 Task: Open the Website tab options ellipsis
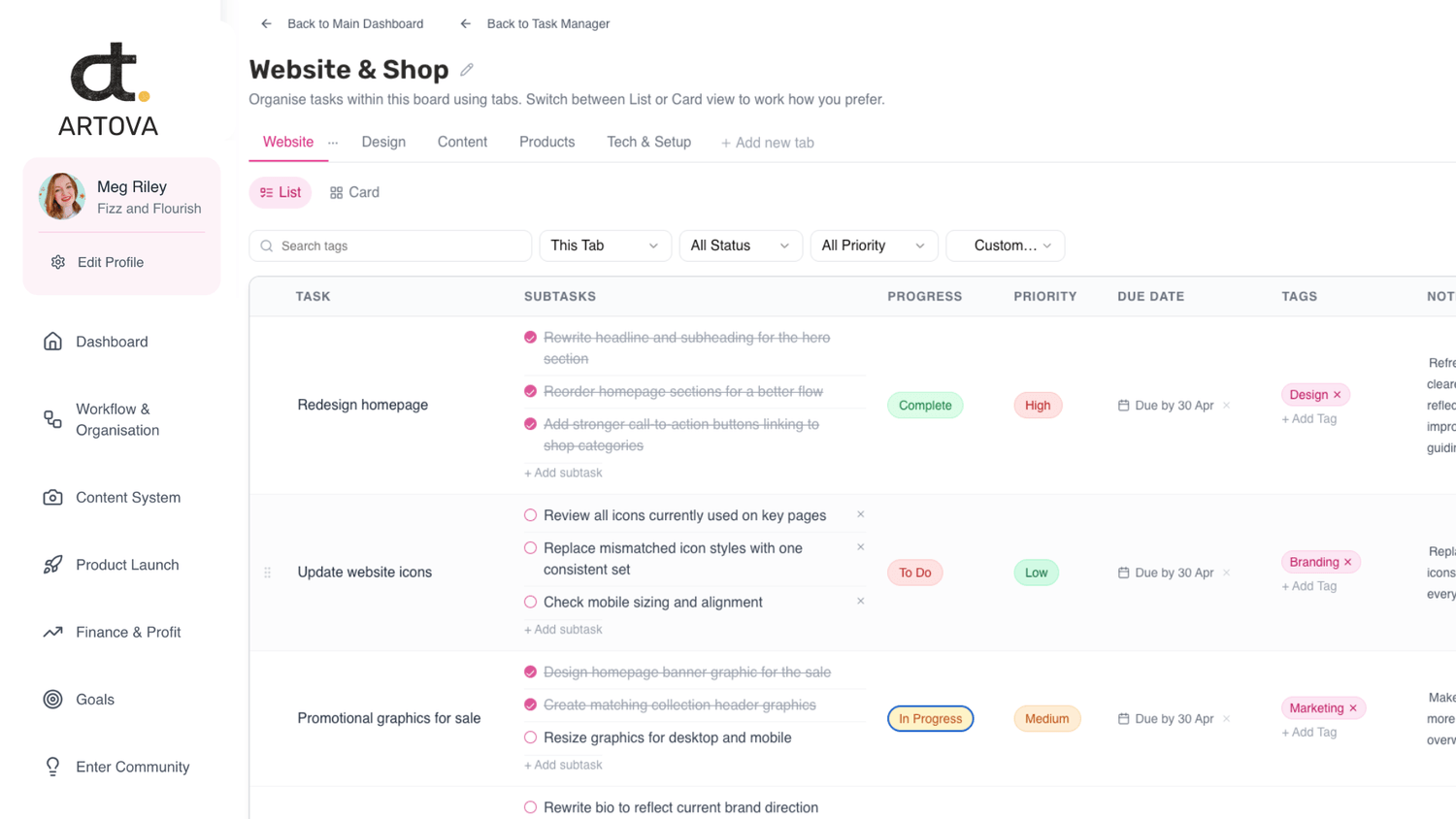coord(333,143)
